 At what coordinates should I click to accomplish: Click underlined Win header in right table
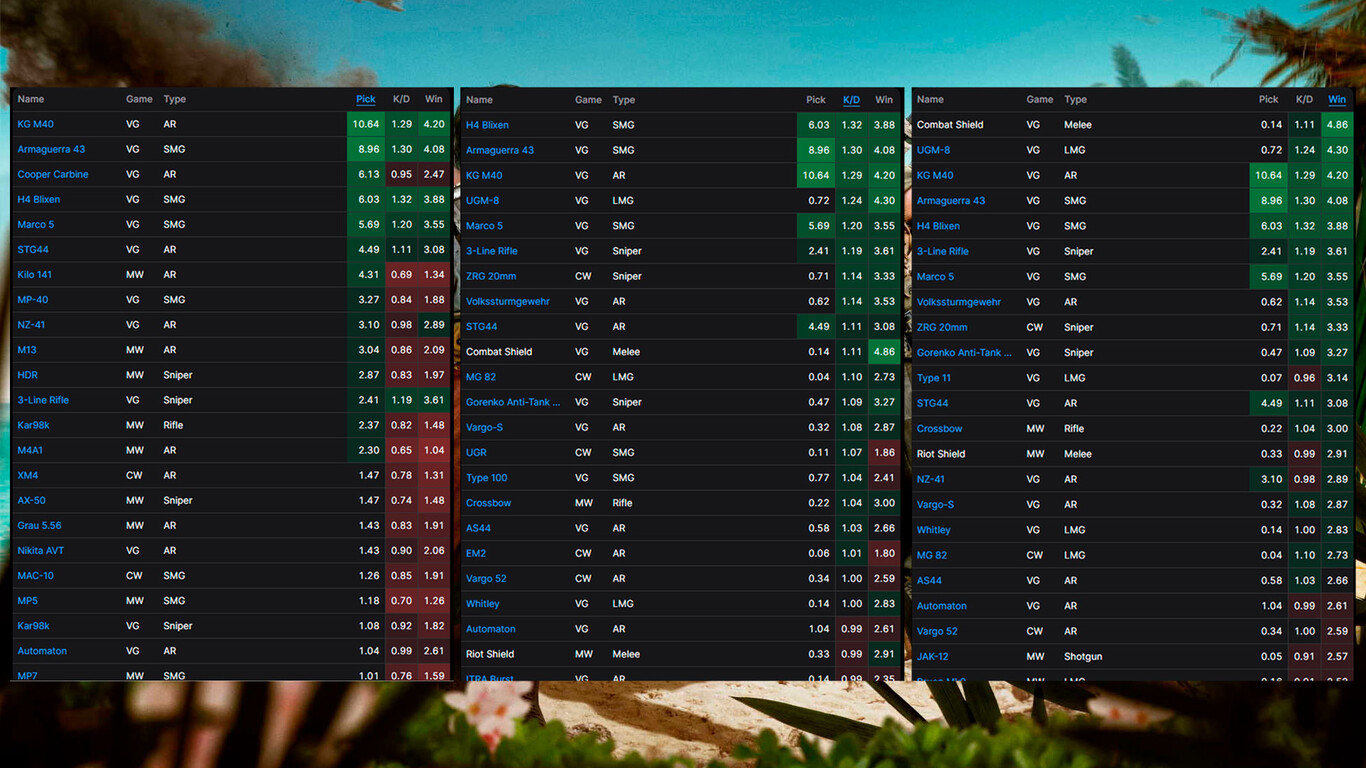point(1336,100)
